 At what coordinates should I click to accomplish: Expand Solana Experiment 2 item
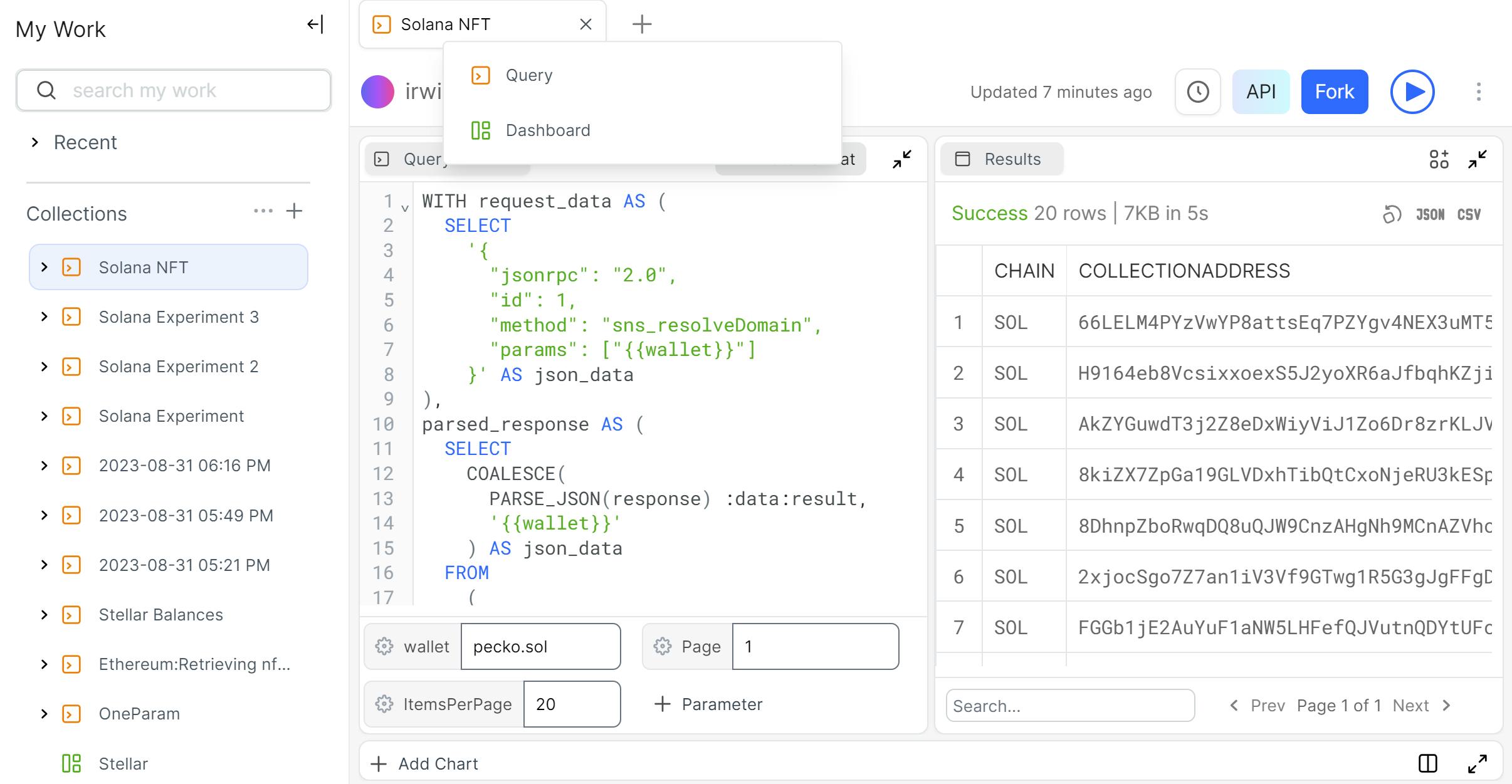(x=44, y=367)
